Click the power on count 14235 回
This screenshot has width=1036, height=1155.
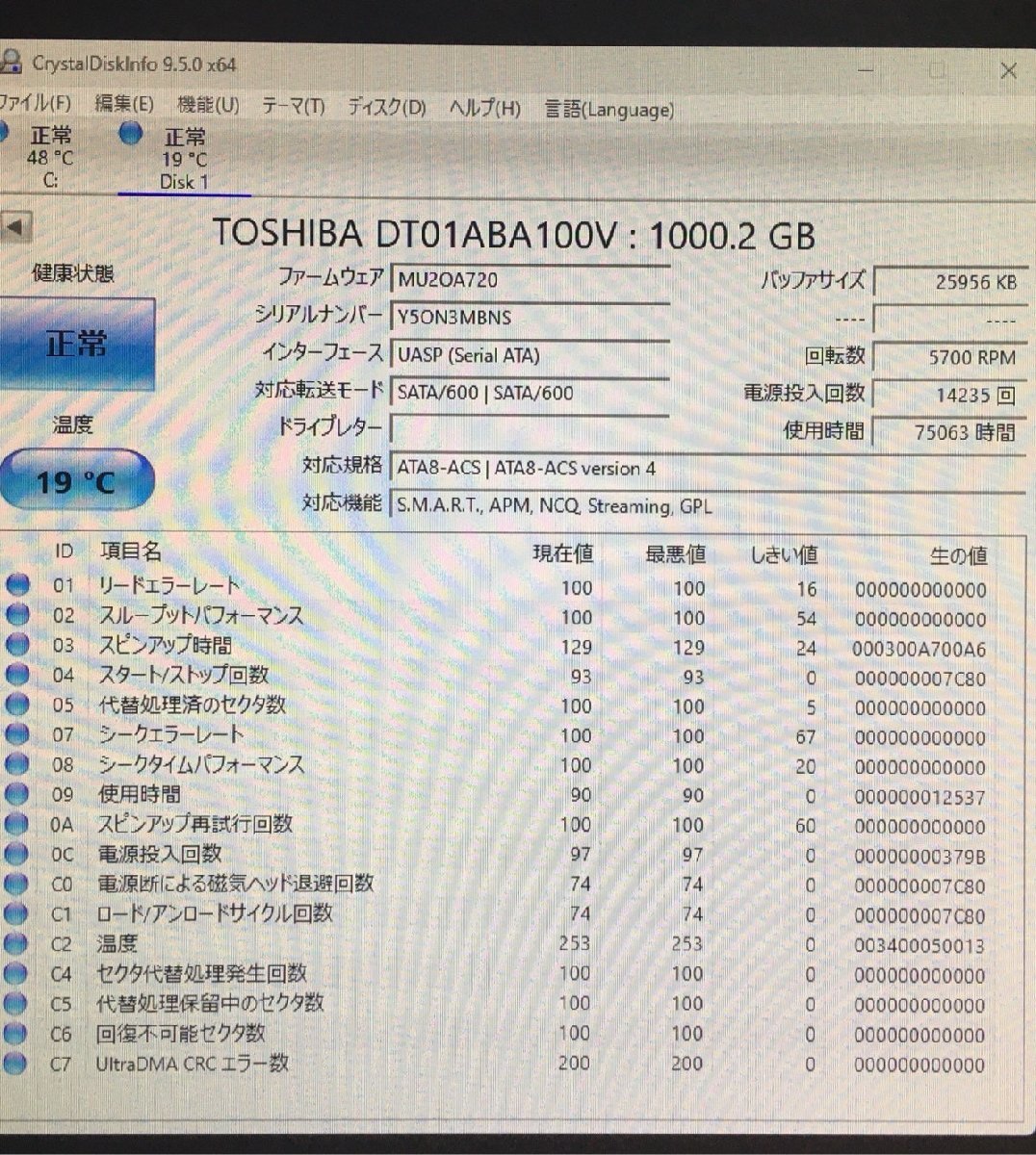(x=949, y=395)
